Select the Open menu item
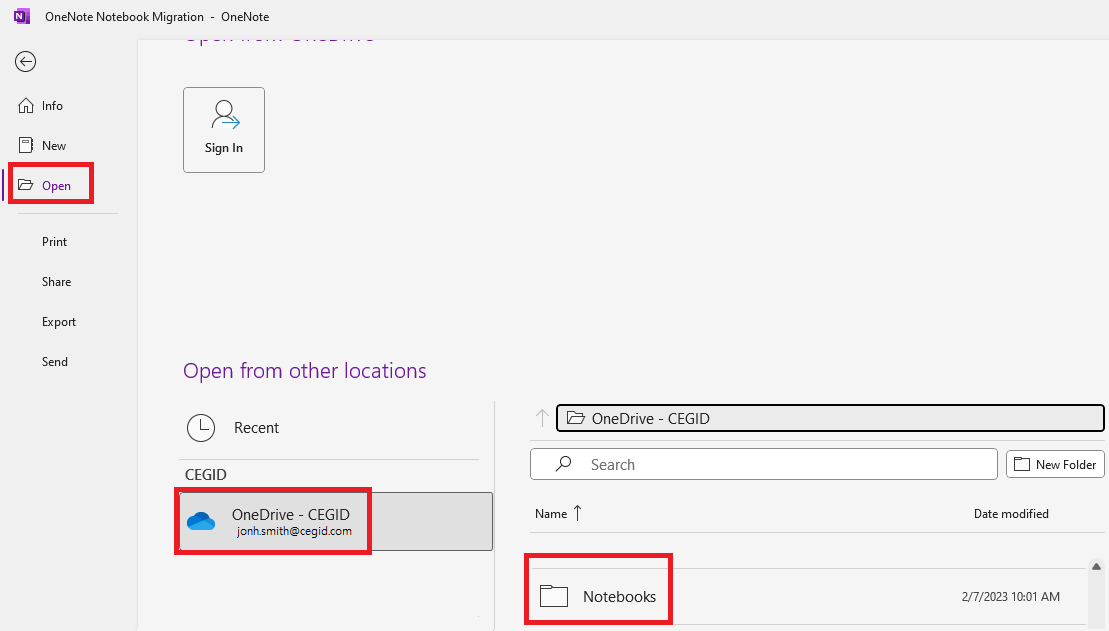The width and height of the screenshot is (1109, 631). pyautogui.click(x=45, y=185)
